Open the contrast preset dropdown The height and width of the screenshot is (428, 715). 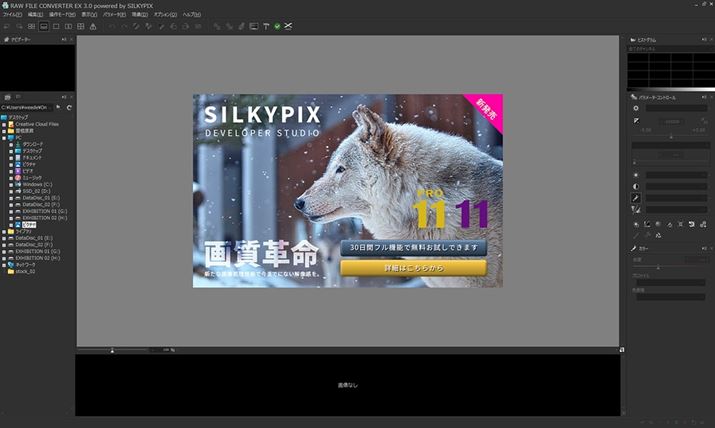click(x=676, y=186)
